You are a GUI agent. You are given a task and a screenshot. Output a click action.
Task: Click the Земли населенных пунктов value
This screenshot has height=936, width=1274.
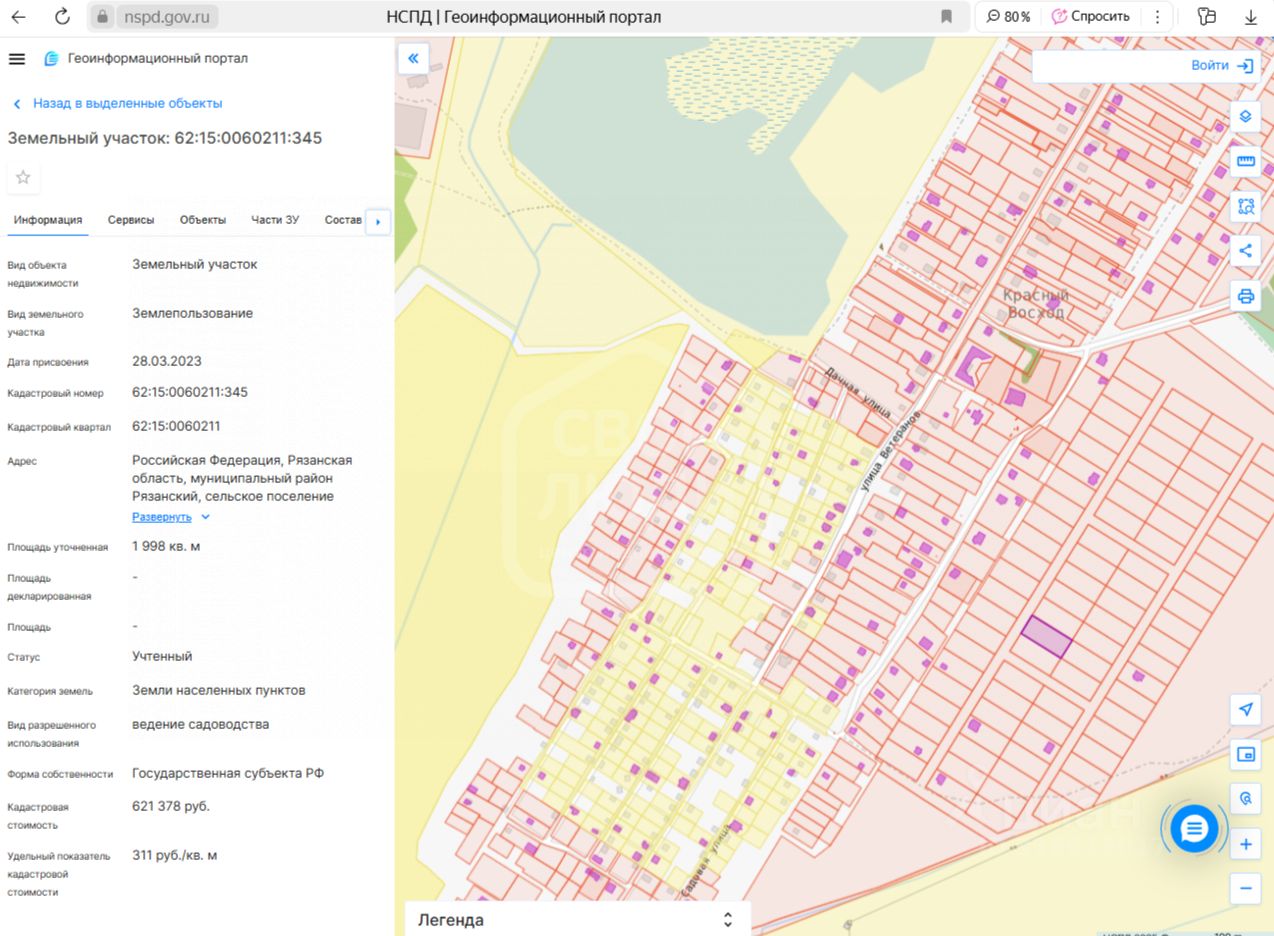pos(219,690)
